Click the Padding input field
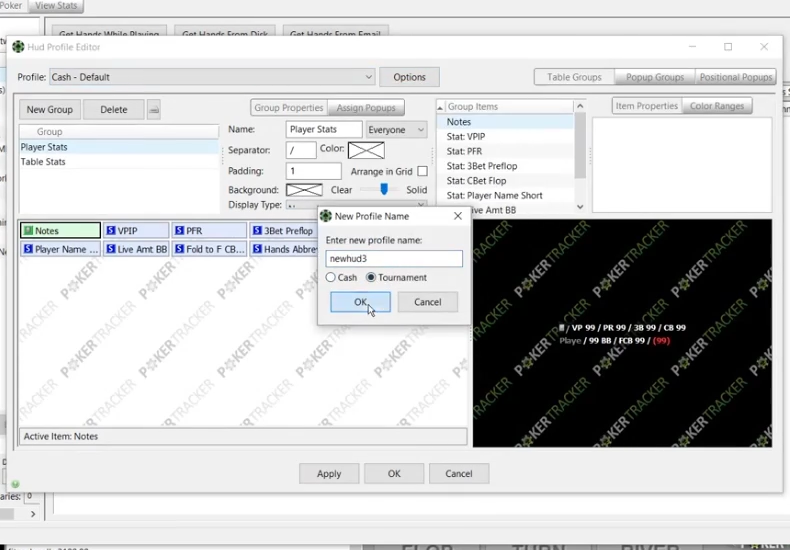Screen dimensions: 790x550 (x=313, y=171)
